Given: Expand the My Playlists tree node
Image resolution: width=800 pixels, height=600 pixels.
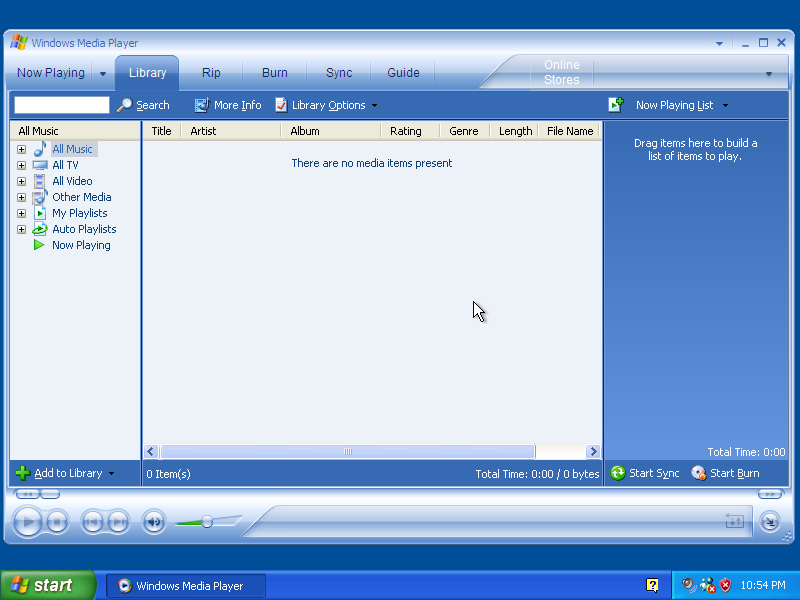Looking at the screenshot, I should tap(21, 213).
